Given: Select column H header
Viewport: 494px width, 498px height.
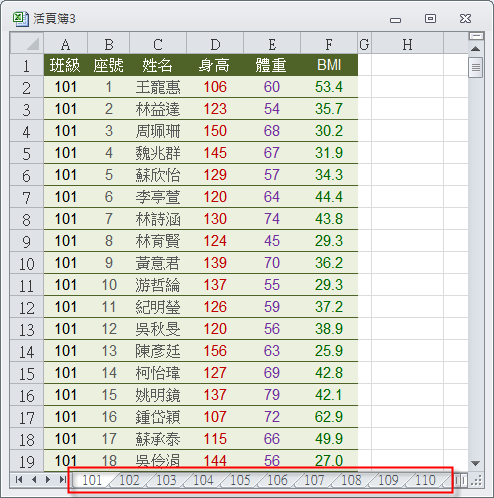Looking at the screenshot, I should pyautogui.click(x=407, y=43).
